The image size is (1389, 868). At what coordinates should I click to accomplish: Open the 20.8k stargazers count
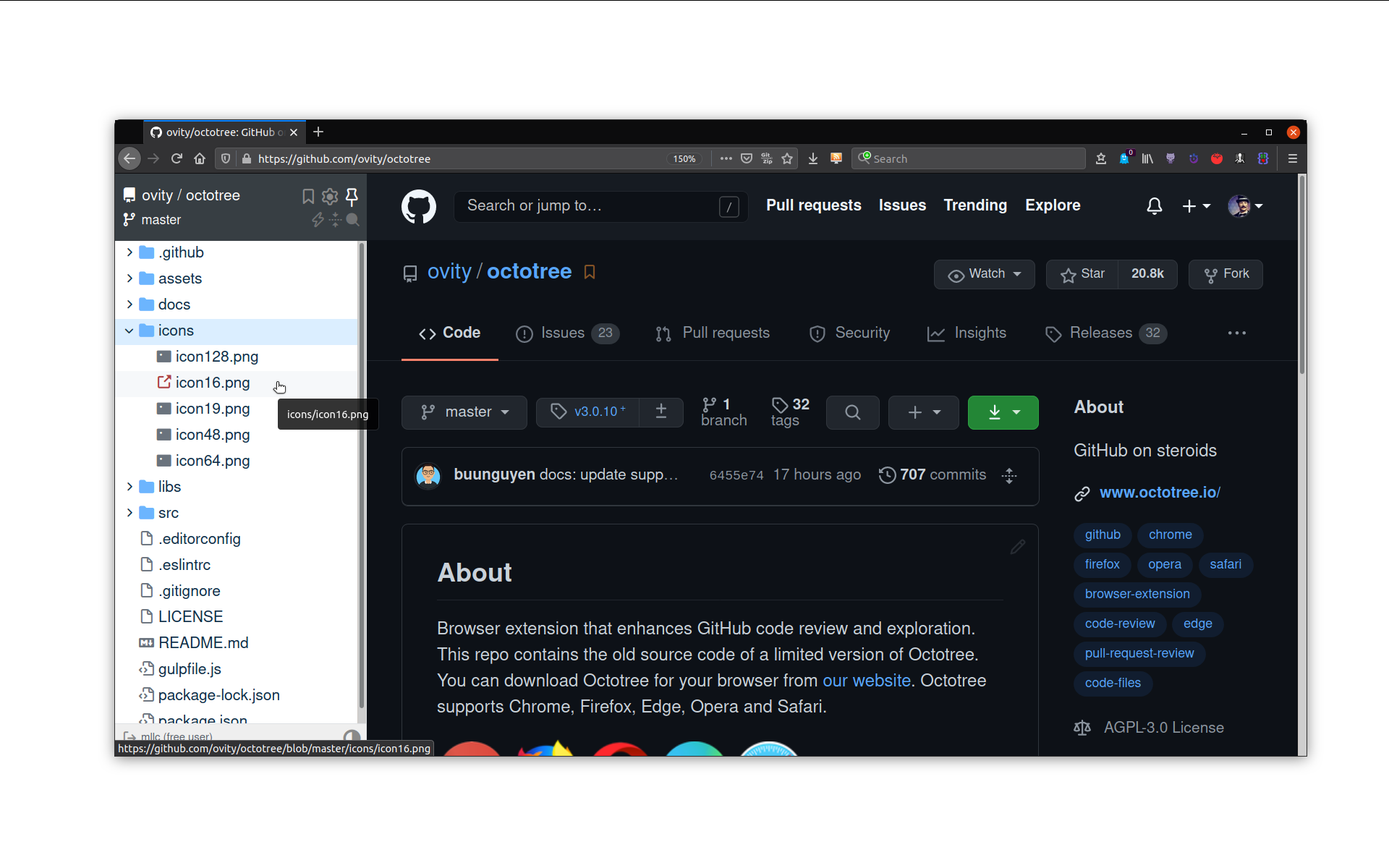coord(1147,274)
